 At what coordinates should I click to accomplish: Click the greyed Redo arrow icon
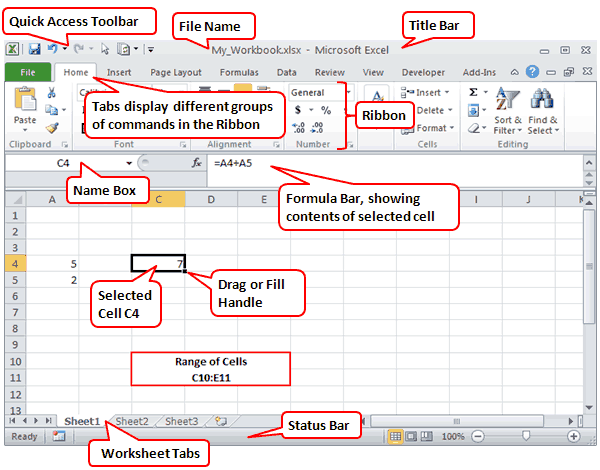[79, 49]
